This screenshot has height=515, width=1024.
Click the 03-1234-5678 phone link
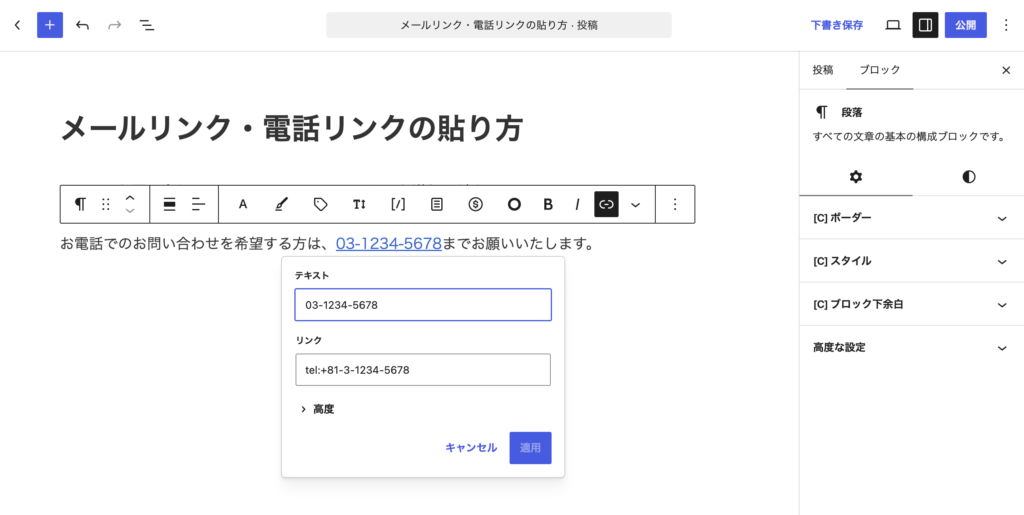(x=389, y=244)
